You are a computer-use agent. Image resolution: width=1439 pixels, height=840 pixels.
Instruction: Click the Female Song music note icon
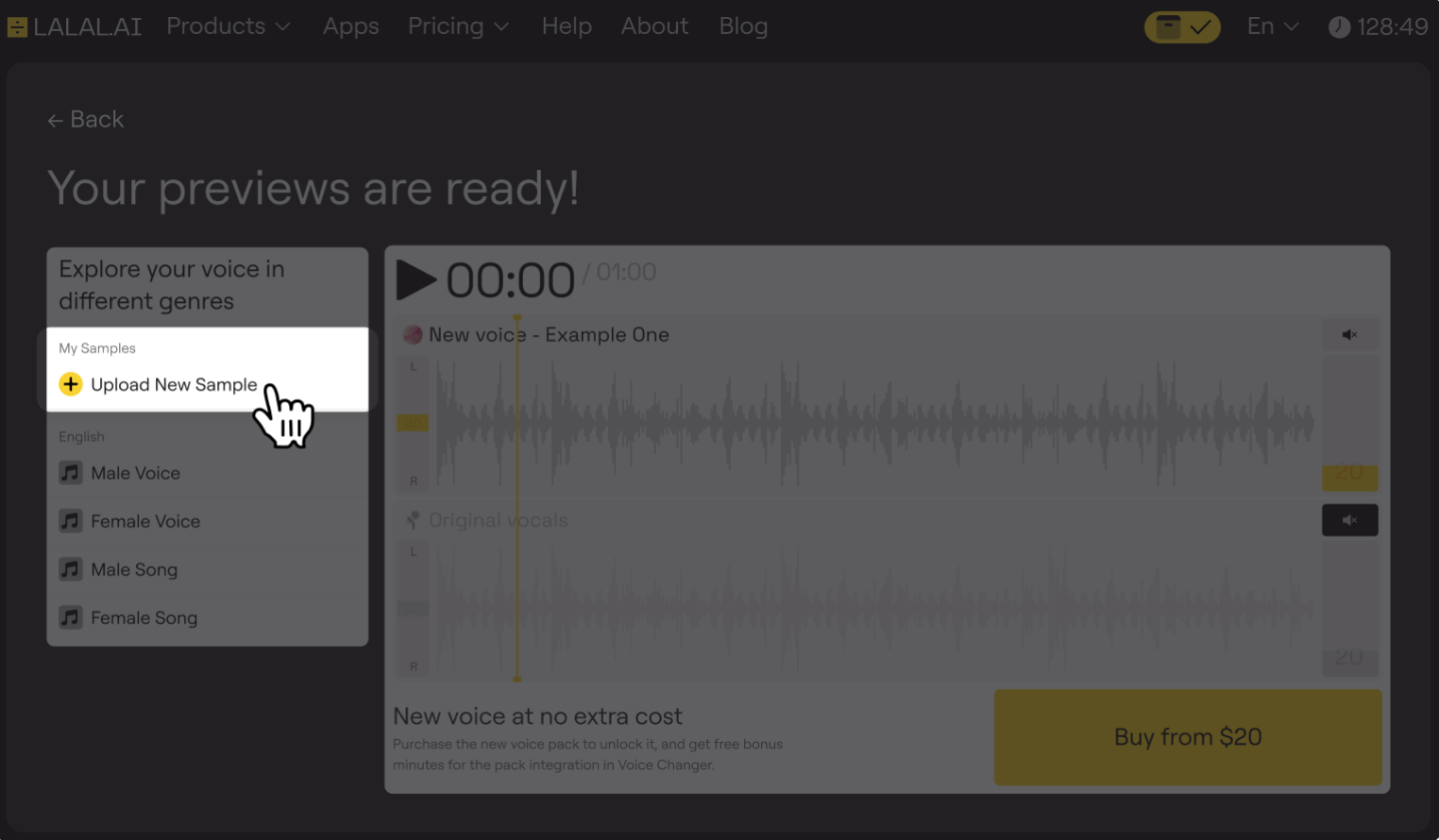point(71,618)
